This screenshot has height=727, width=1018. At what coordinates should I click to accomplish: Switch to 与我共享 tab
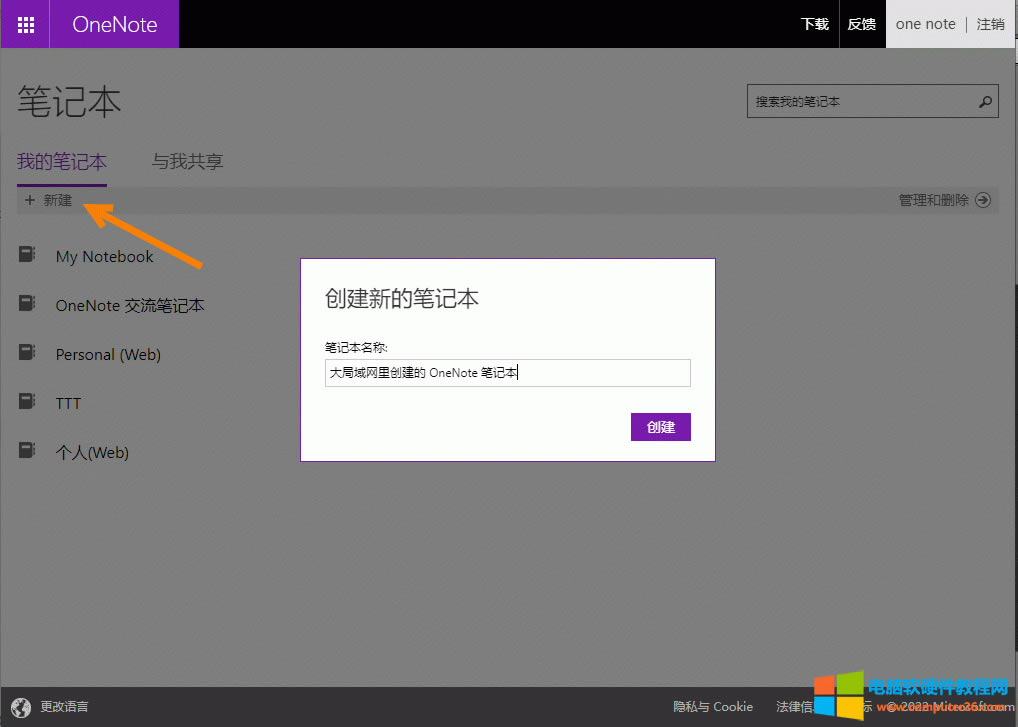(187, 162)
